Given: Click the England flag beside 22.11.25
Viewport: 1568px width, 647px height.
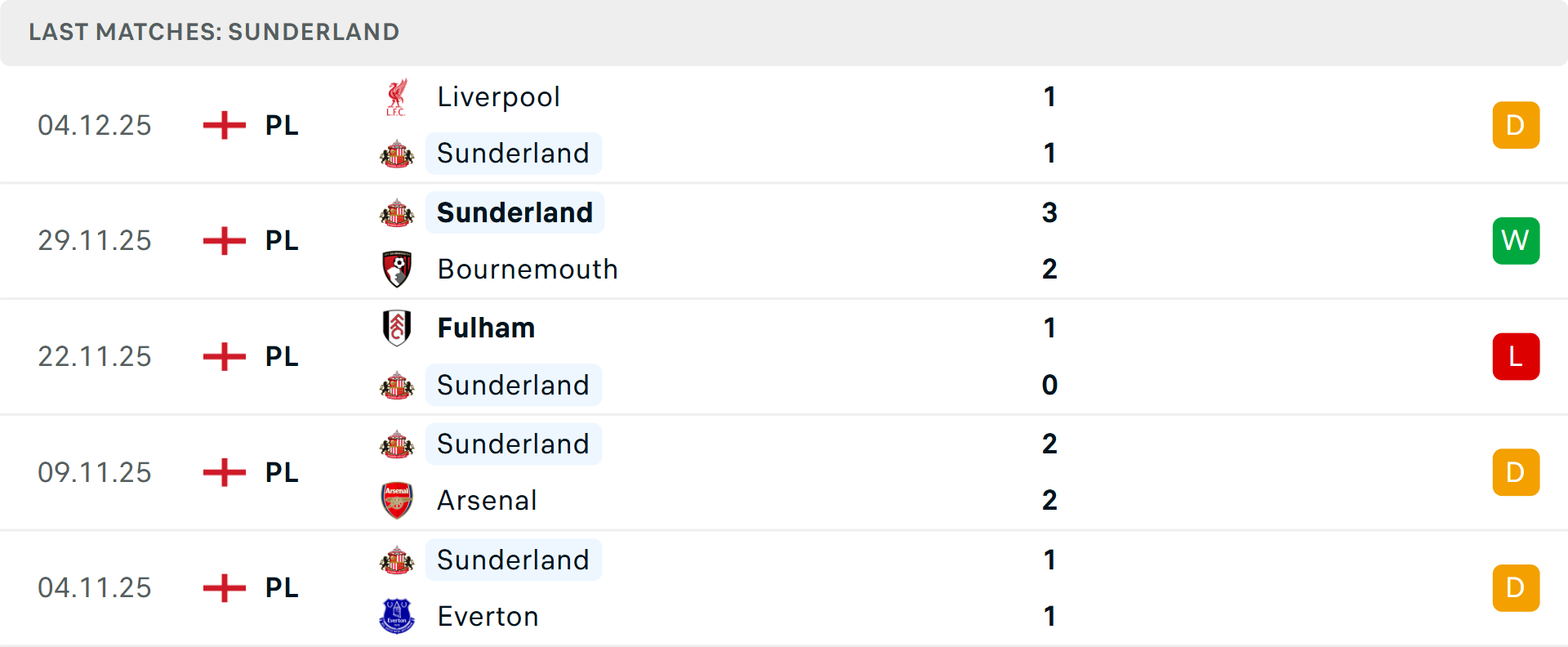Looking at the screenshot, I should coord(225,357).
